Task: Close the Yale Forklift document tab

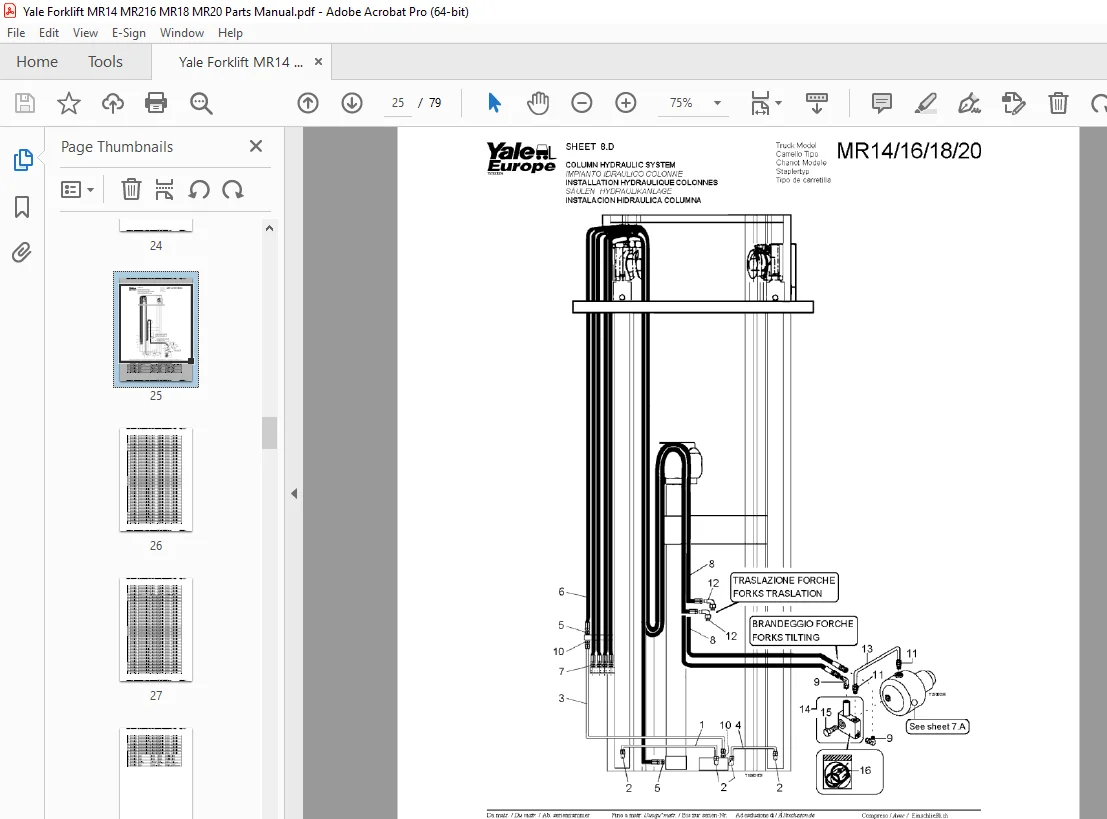Action: click(x=318, y=61)
